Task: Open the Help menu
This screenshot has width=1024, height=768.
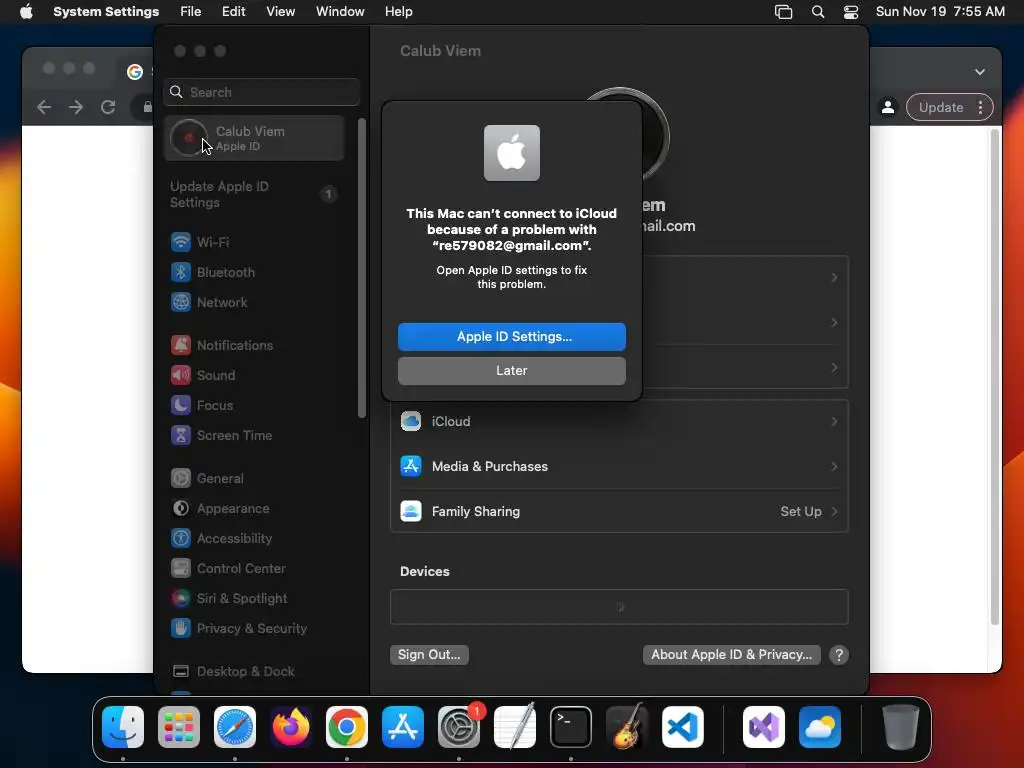Action: 398,12
